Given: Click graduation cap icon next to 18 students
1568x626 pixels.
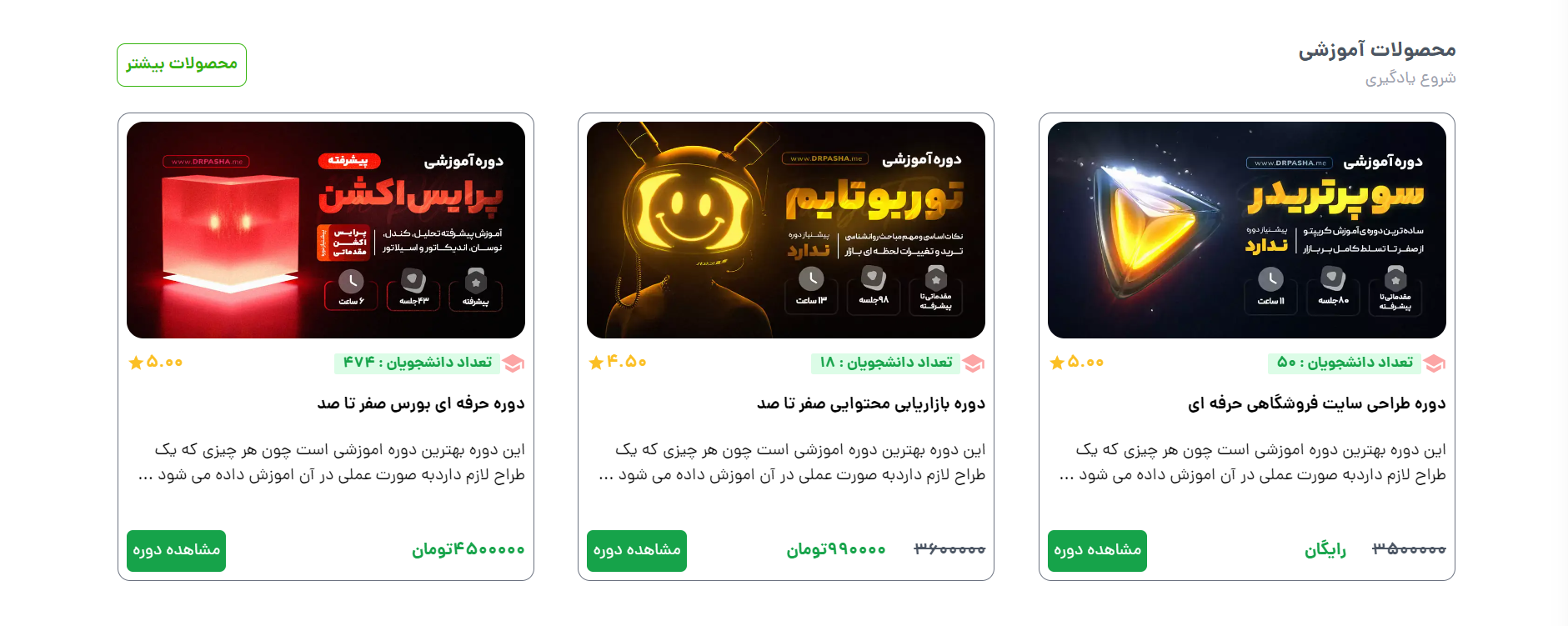Looking at the screenshot, I should (974, 363).
